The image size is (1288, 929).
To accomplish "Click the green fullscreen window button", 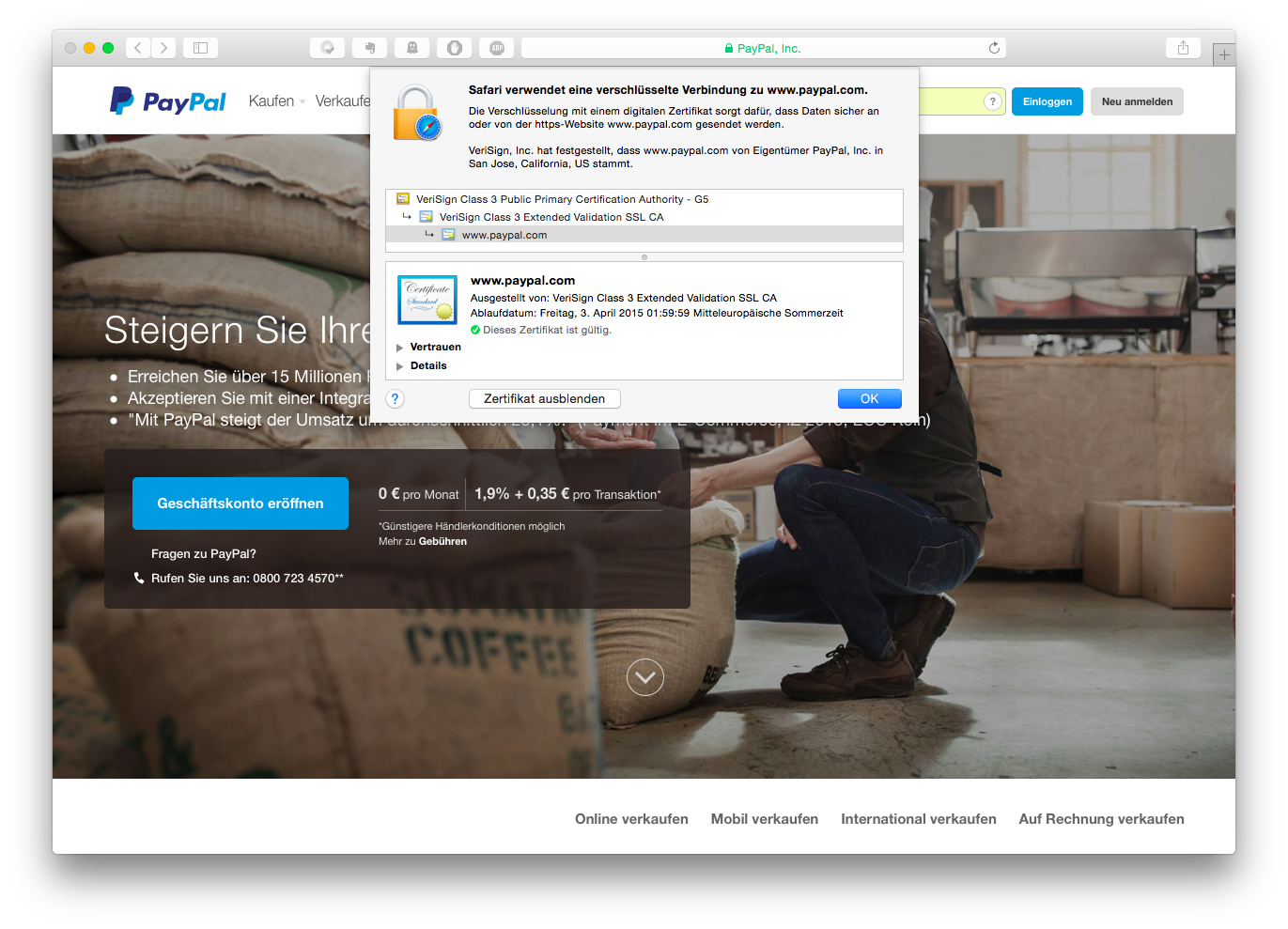I will 108,48.
